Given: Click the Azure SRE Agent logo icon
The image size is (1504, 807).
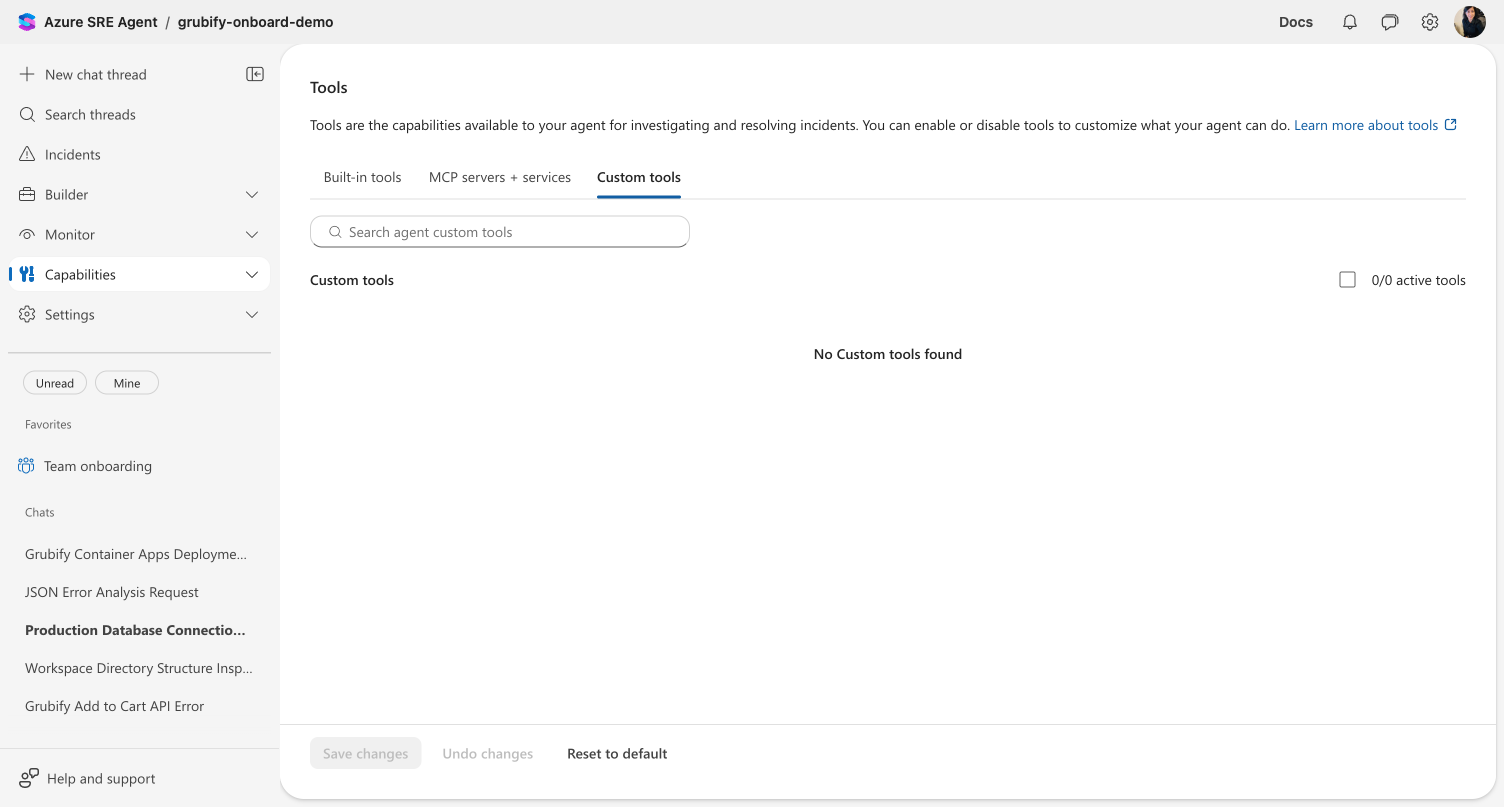Looking at the screenshot, I should click(27, 22).
